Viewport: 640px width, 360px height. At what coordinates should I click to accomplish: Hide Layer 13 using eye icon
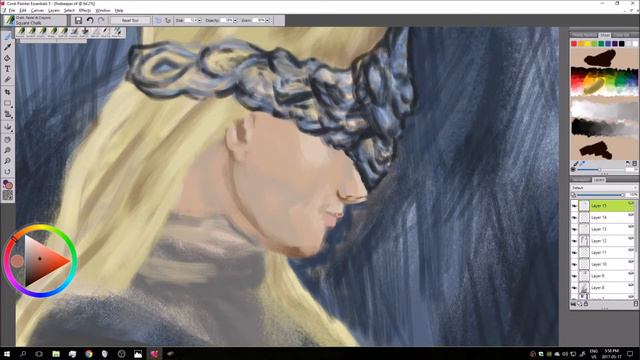tap(574, 229)
